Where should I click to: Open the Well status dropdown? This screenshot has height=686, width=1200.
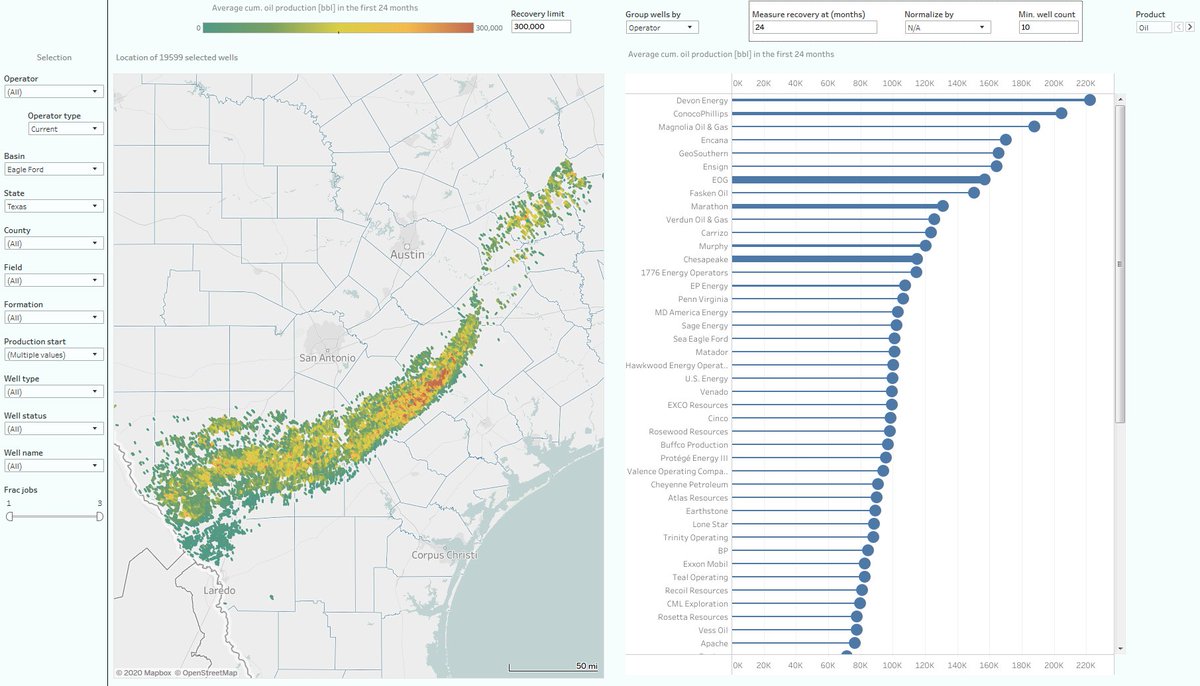(x=54, y=428)
